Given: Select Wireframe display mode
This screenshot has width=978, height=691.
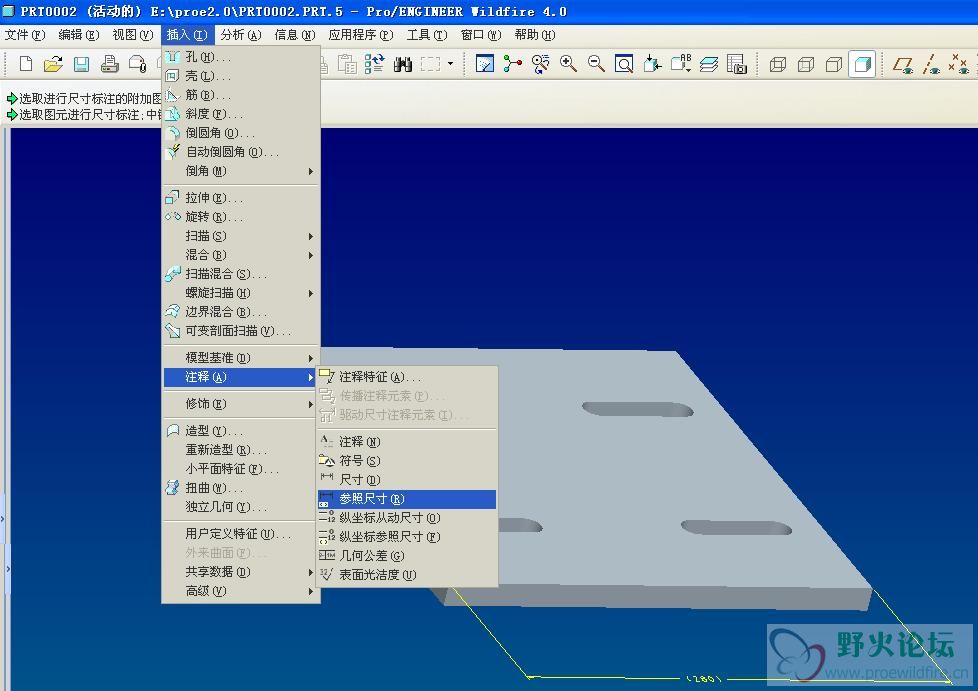Looking at the screenshot, I should point(778,64).
